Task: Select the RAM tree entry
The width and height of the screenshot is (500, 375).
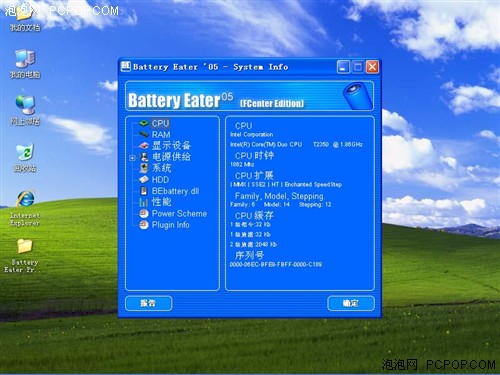Action: (161, 135)
